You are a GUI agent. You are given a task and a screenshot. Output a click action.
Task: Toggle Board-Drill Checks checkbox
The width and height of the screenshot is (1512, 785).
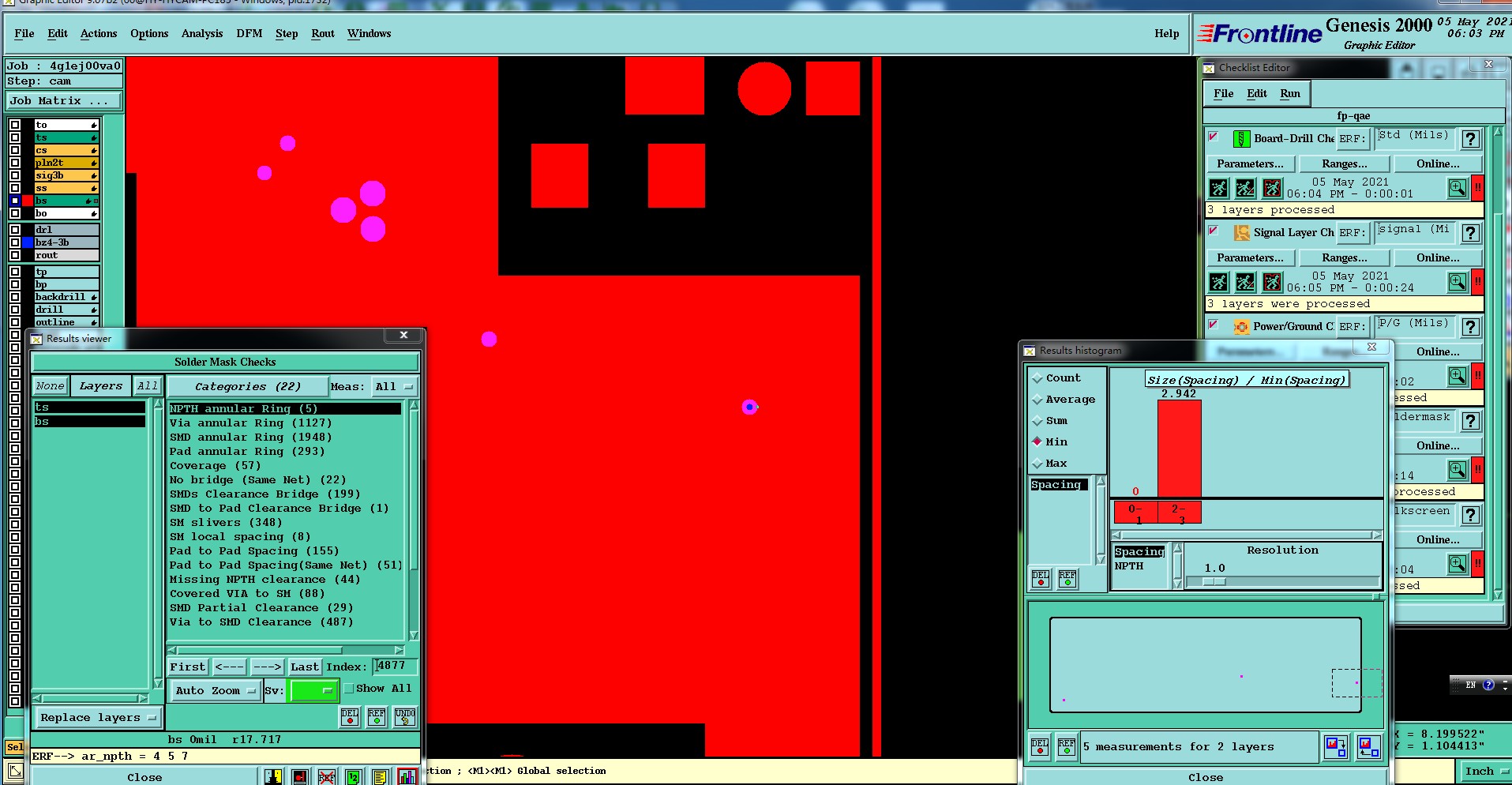pos(1214,137)
